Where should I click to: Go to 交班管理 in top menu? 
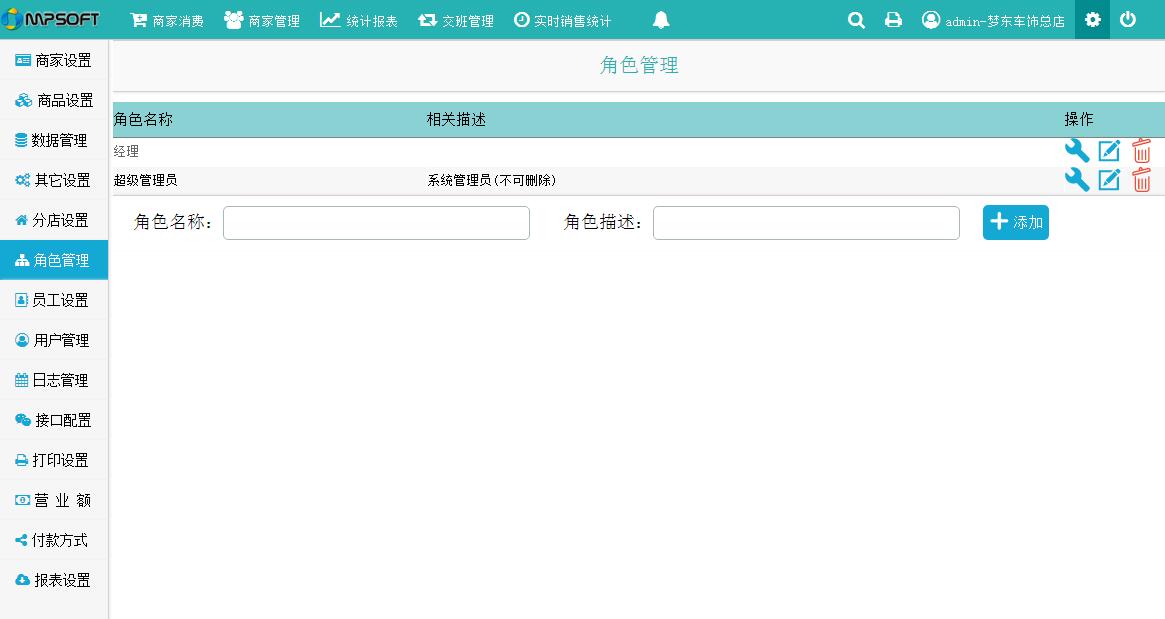coord(456,20)
